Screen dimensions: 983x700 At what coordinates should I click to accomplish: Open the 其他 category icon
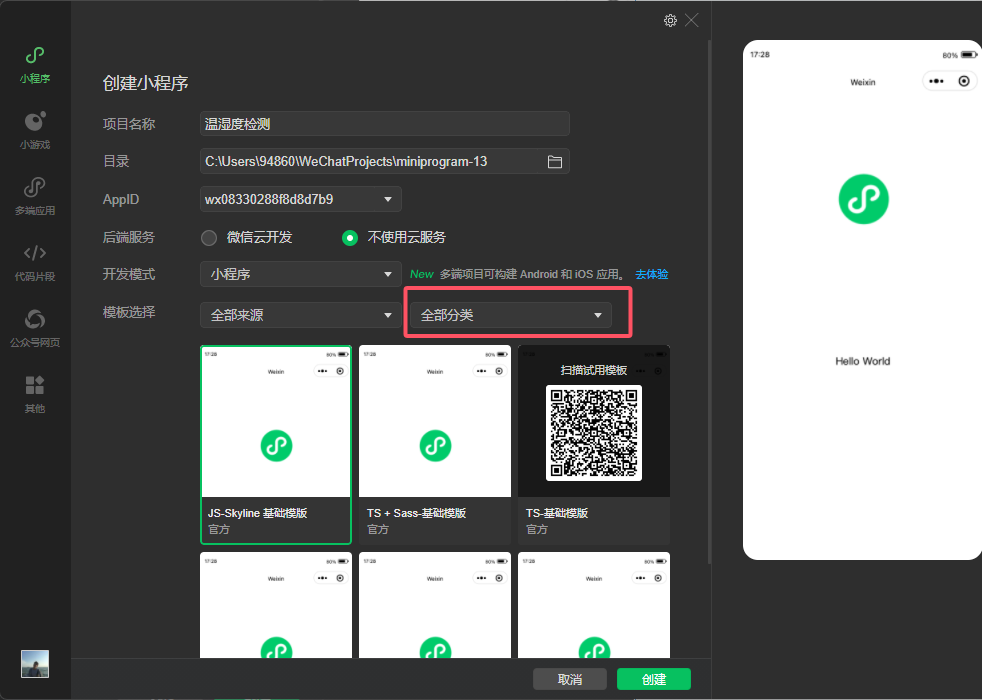35,393
